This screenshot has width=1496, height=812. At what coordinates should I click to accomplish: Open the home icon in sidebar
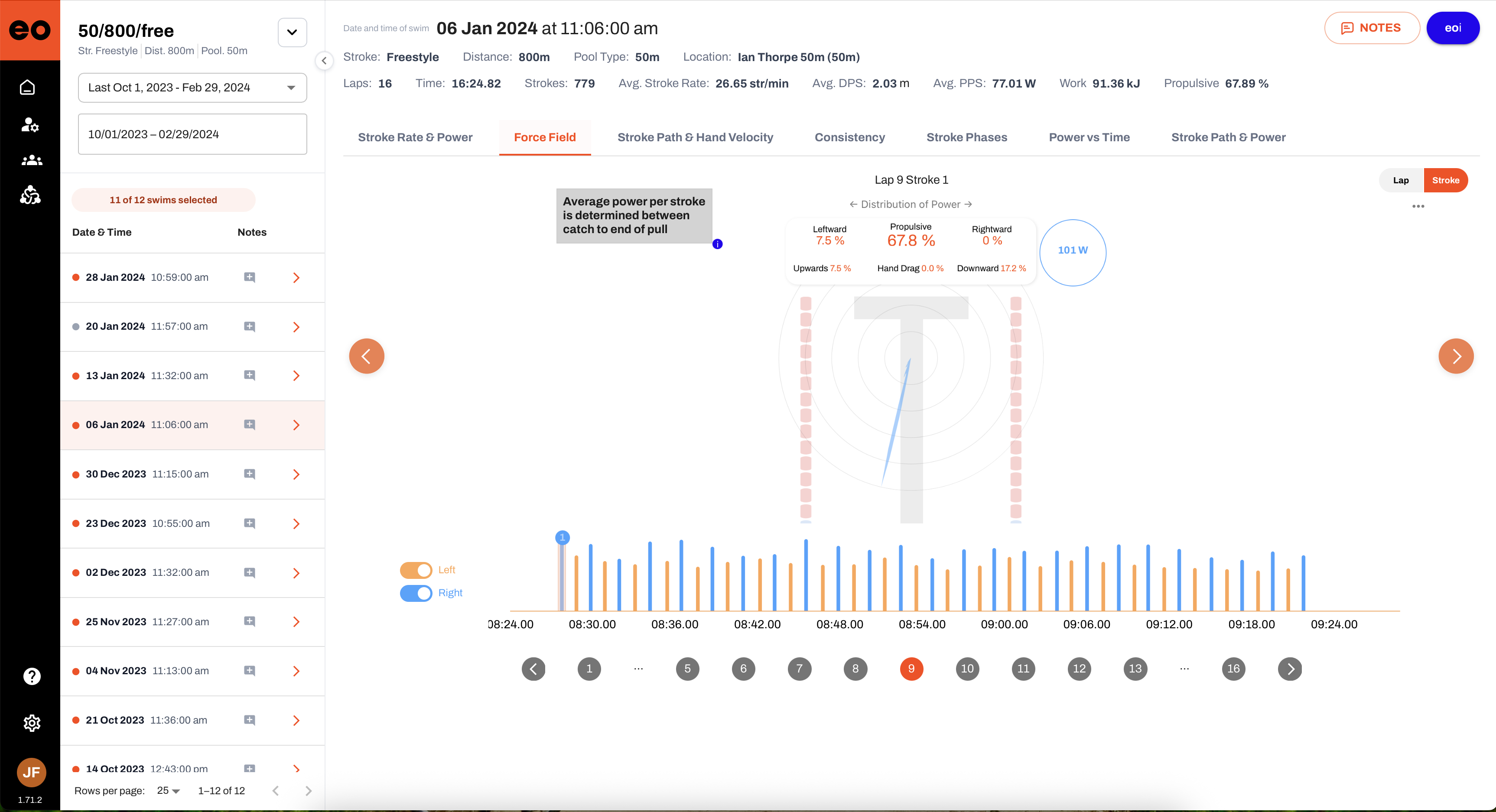click(27, 87)
